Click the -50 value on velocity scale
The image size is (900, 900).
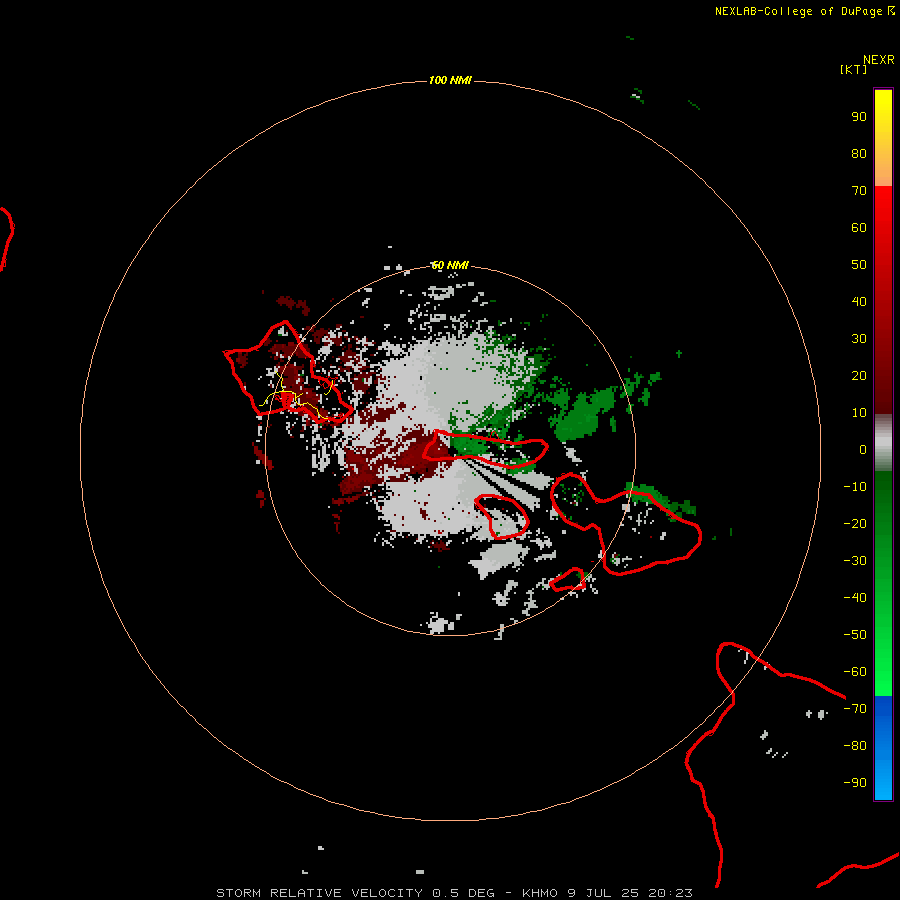point(855,635)
